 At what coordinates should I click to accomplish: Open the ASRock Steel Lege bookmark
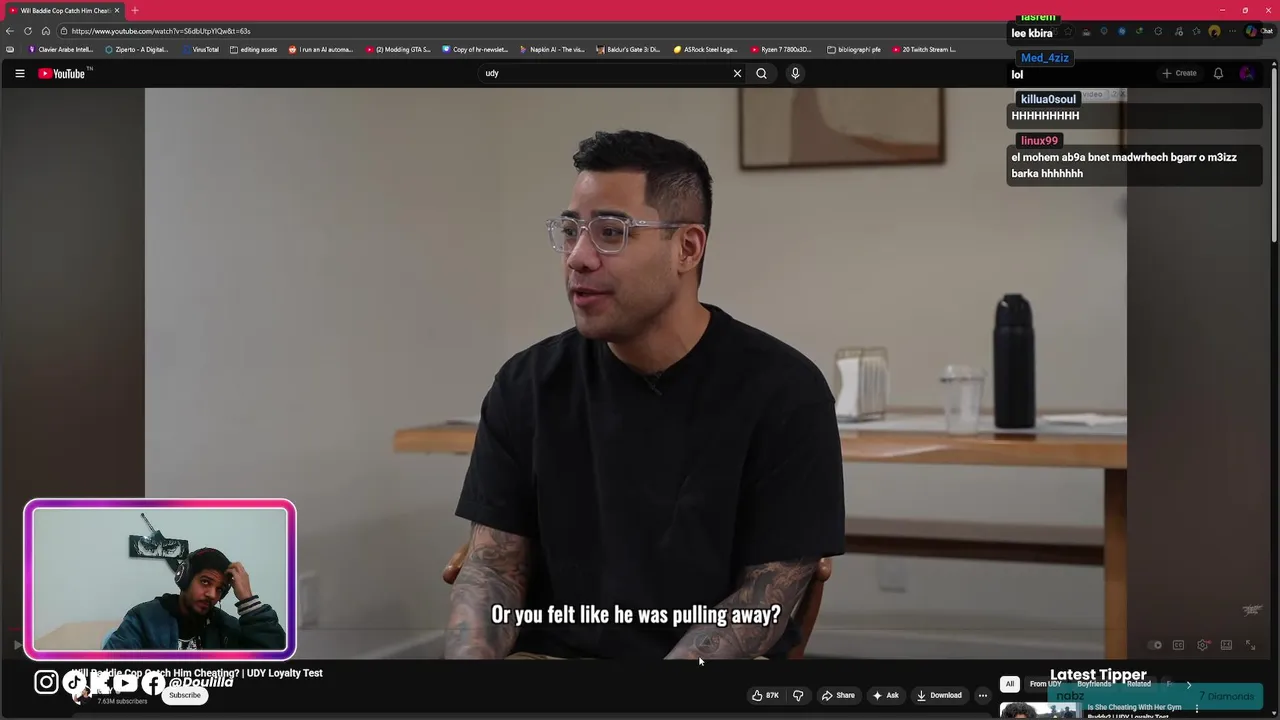705,49
